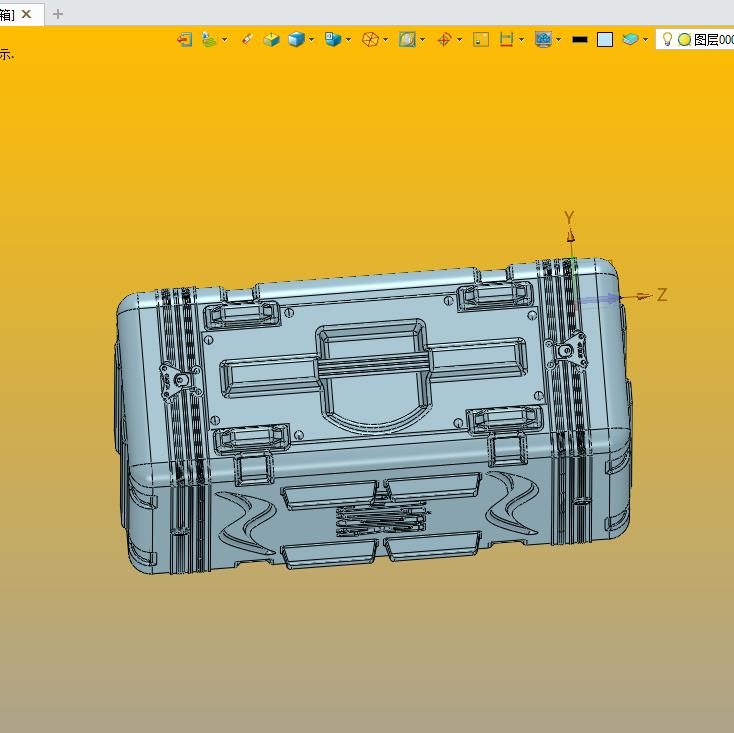
Task: Expand the crosshair target dropdown
Action: pyautogui.click(x=459, y=40)
